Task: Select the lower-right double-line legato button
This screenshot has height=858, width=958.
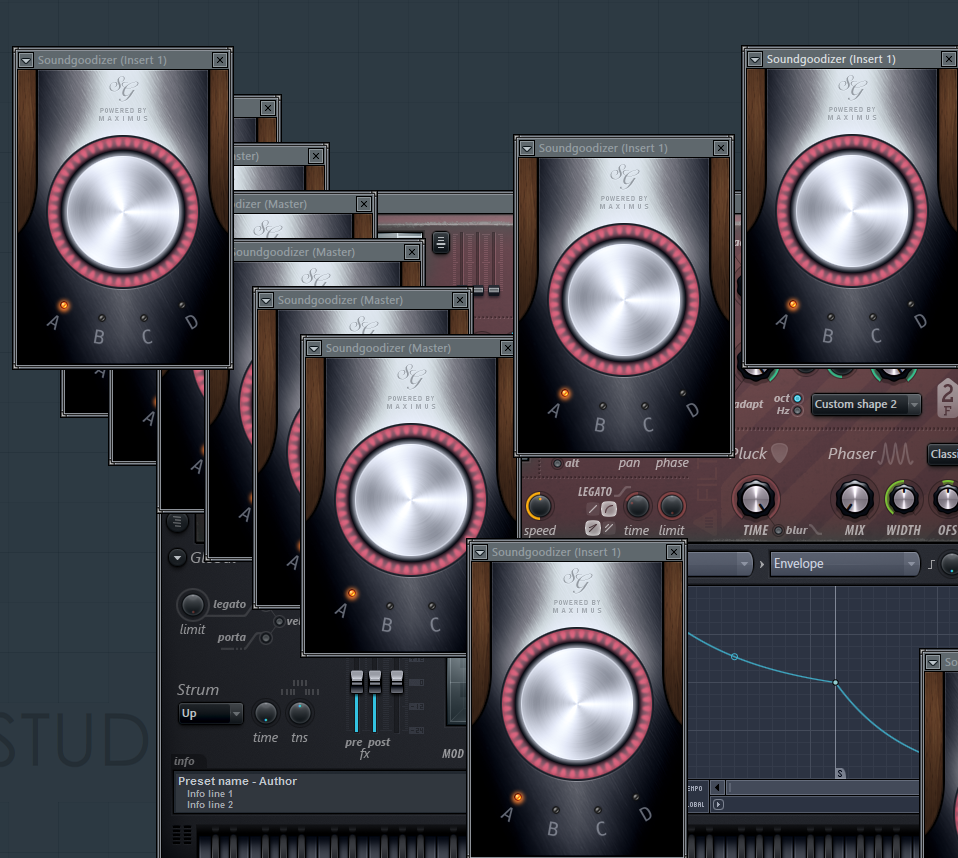Action: [x=609, y=527]
